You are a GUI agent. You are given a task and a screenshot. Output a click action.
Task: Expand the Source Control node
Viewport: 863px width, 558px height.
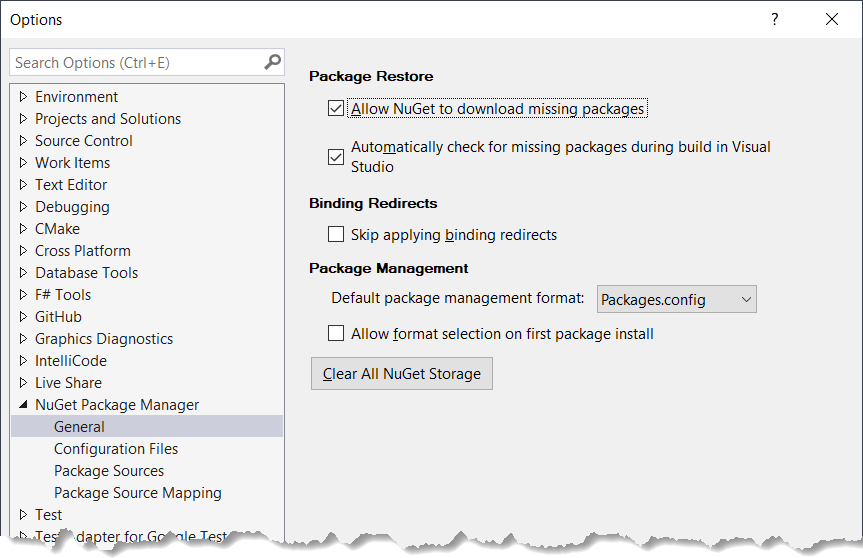(23, 141)
